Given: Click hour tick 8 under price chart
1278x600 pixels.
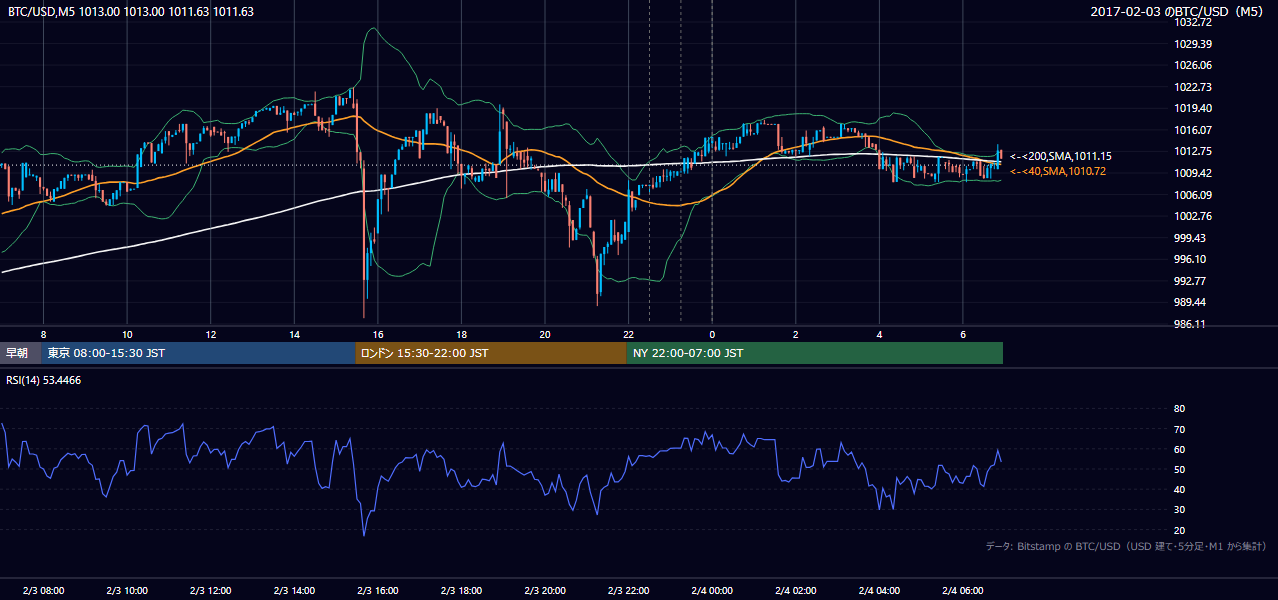Looking at the screenshot, I should pyautogui.click(x=43, y=334).
